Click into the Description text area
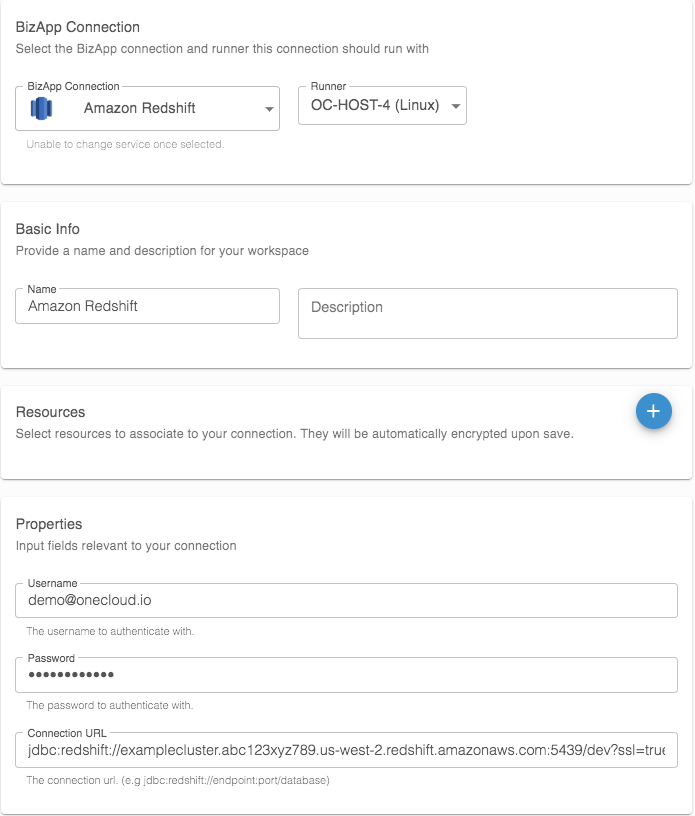Viewport: 695px width, 816px height. [x=488, y=313]
